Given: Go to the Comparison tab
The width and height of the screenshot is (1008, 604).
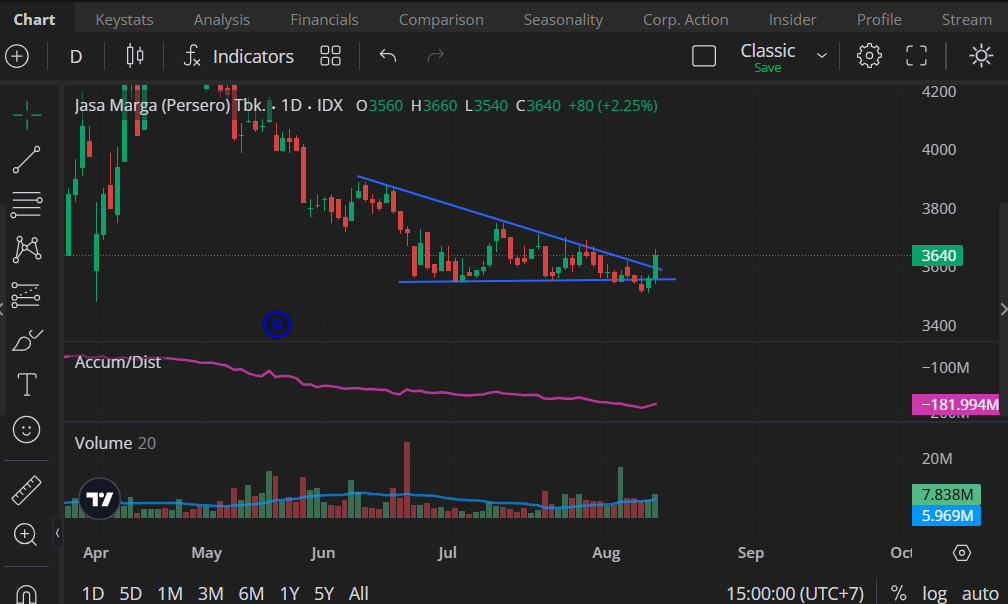Looking at the screenshot, I should click(x=441, y=20).
